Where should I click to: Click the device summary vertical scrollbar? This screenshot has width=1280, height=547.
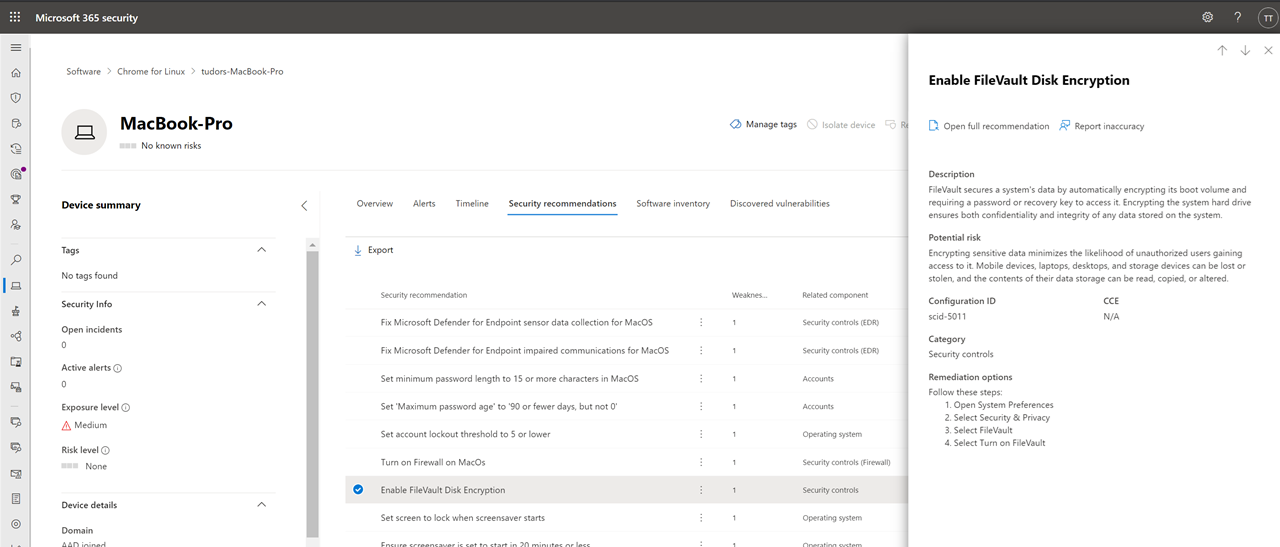(312, 400)
